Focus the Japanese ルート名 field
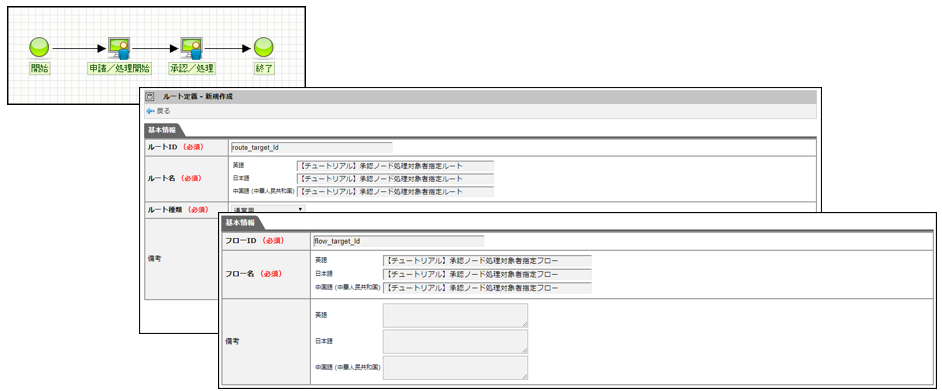 pyautogui.click(x=395, y=179)
